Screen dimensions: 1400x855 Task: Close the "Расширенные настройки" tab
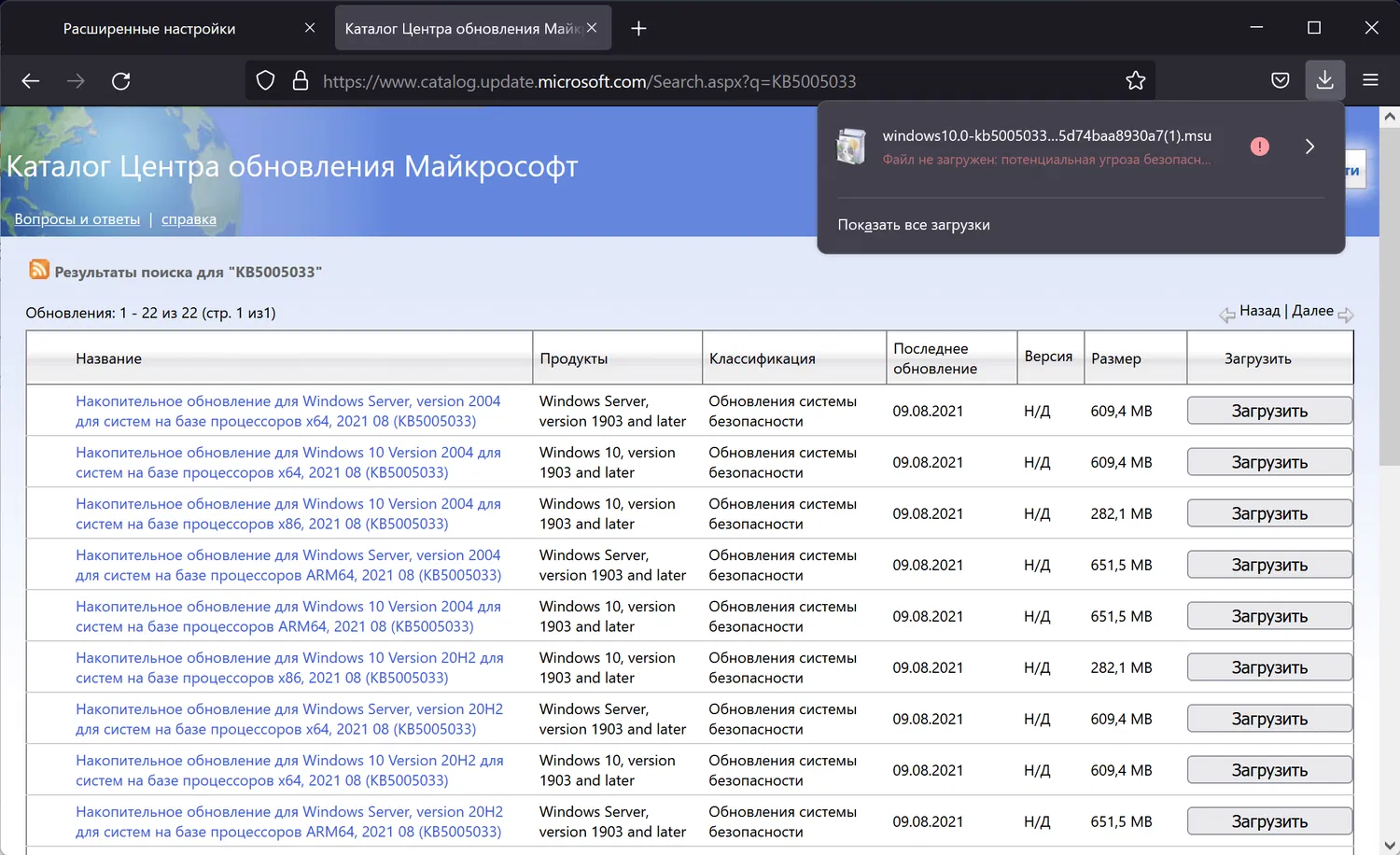310,28
